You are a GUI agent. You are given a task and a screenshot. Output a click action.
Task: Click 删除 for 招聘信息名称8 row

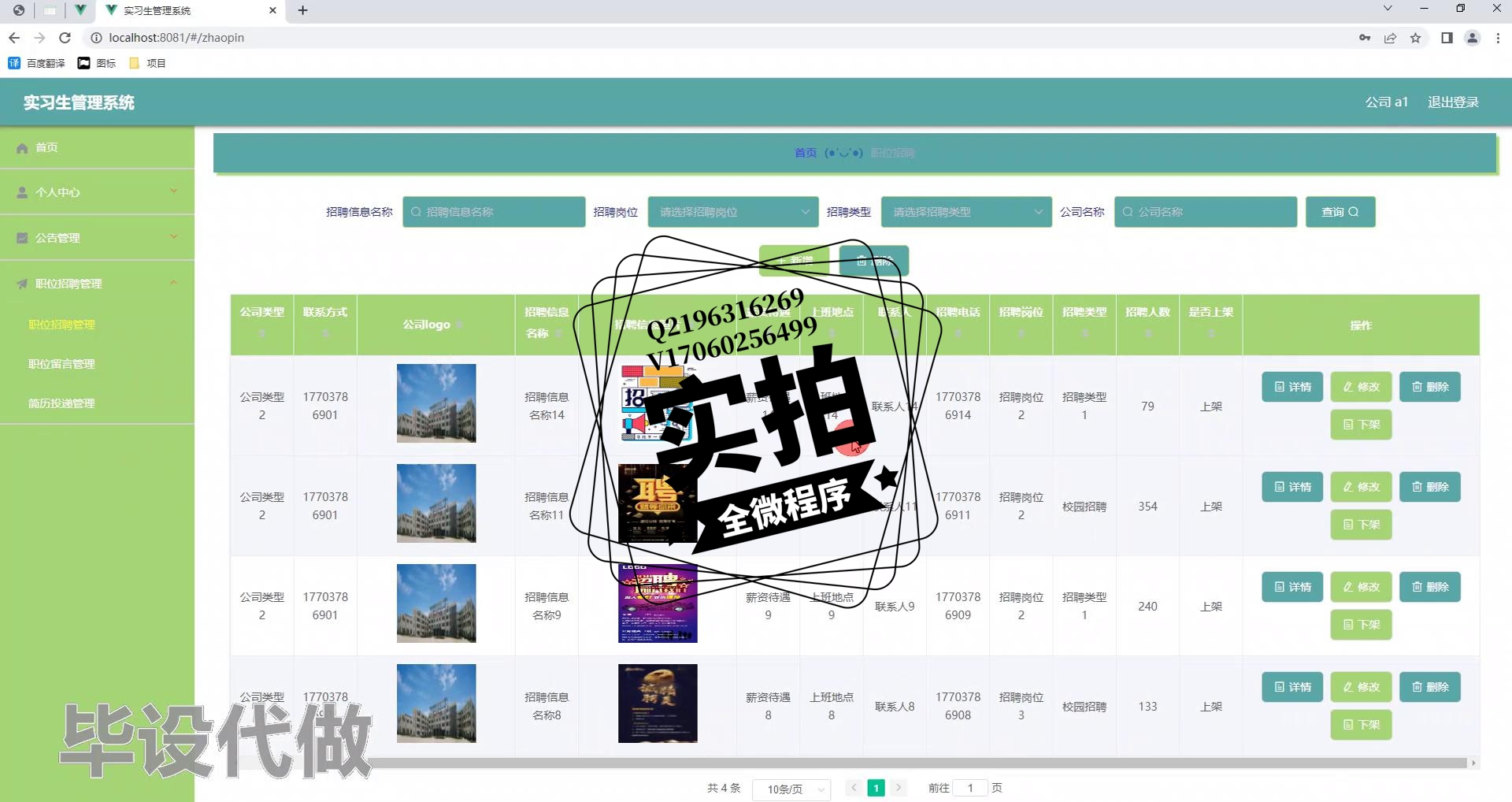click(x=1430, y=687)
